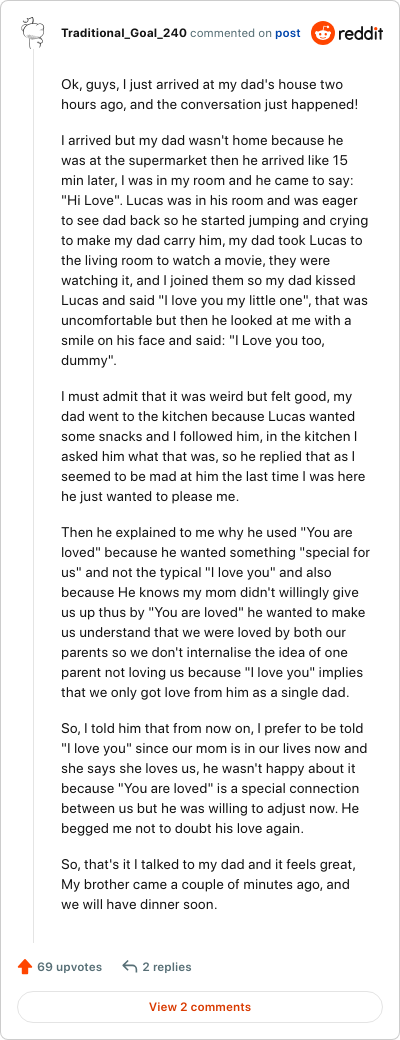Image resolution: width=400 pixels, height=1040 pixels.
Task: Click the Snoo avatar icon of the commenter
Action: coord(32,32)
